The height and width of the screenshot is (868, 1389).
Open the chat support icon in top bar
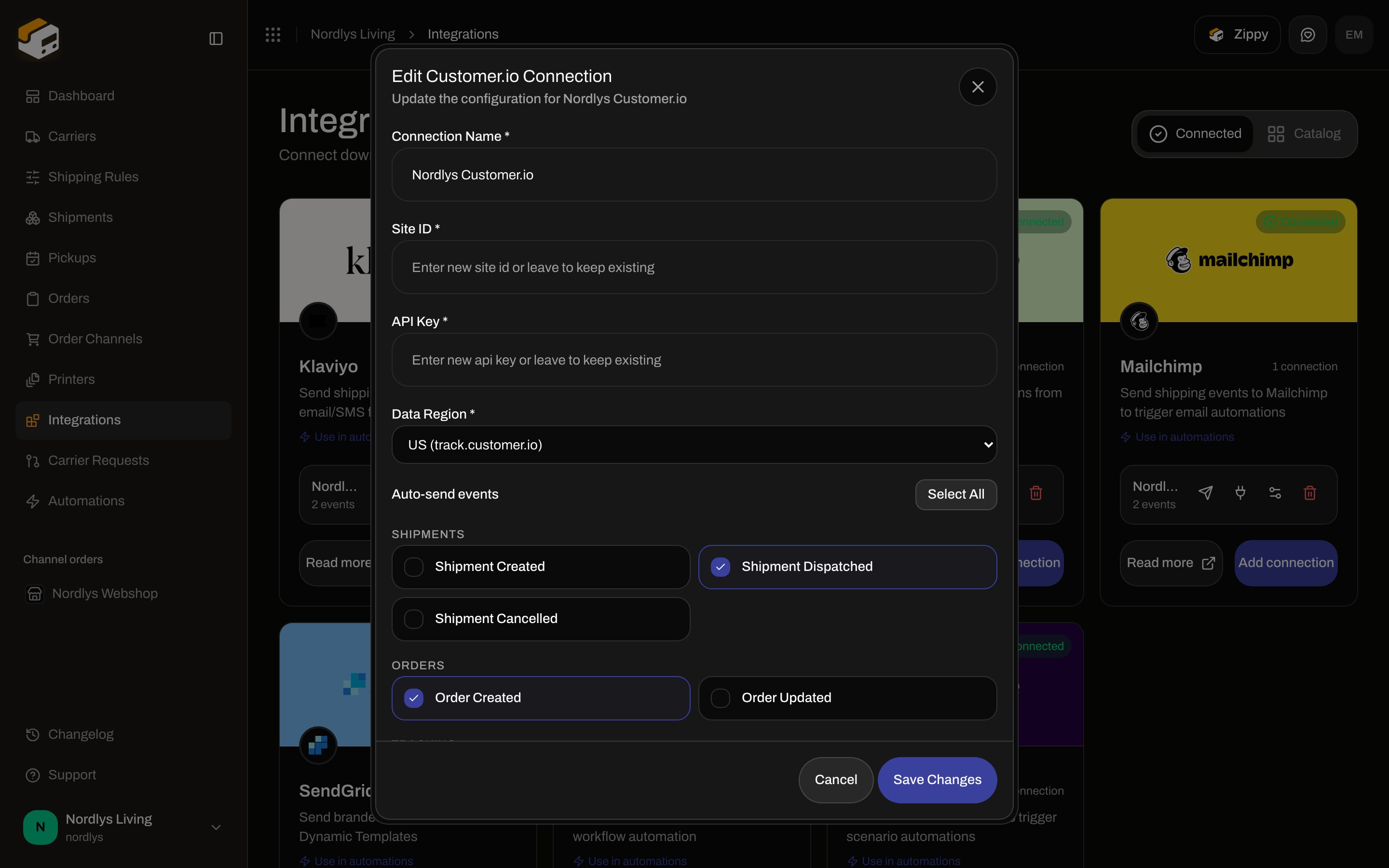pyautogui.click(x=1307, y=34)
